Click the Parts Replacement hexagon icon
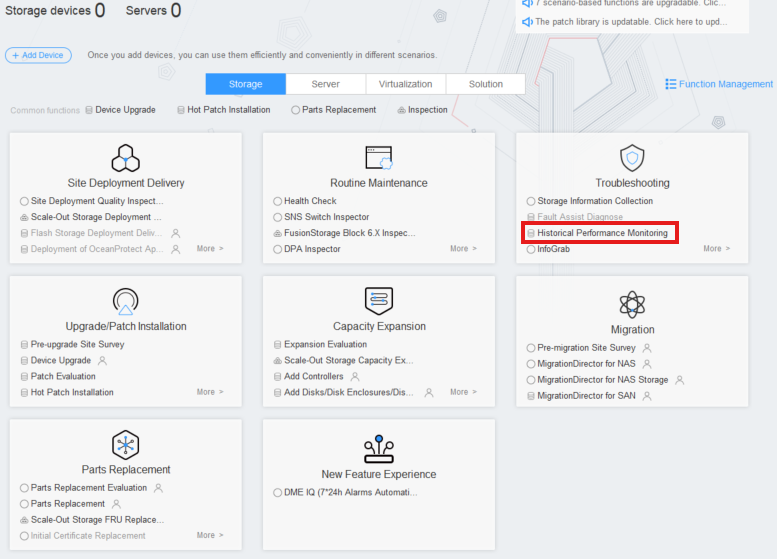Screen dimensions: 777x559 (x=125, y=445)
